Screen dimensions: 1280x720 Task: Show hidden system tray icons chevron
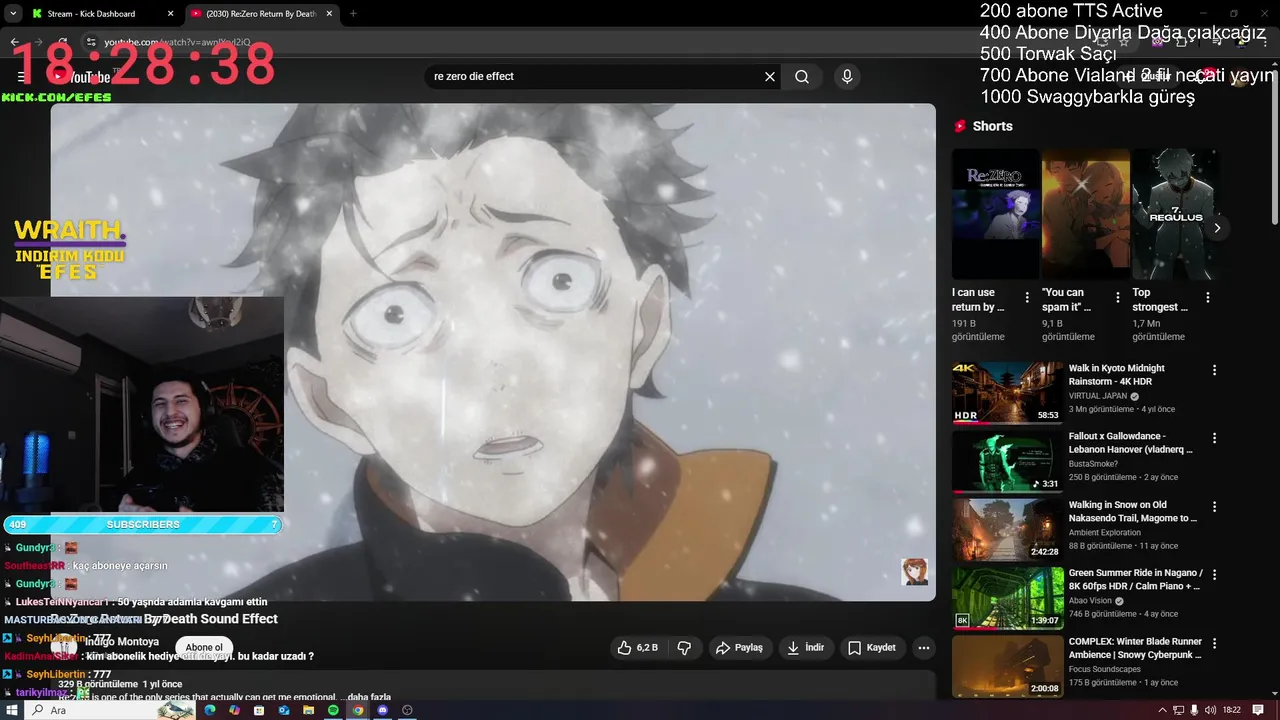click(1162, 710)
